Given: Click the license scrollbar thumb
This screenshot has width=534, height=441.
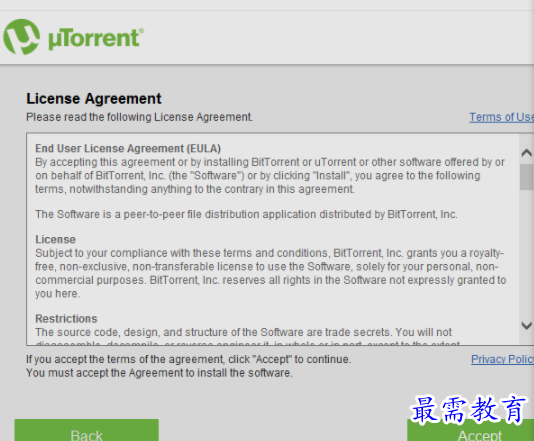Looking at the screenshot, I should pyautogui.click(x=527, y=177).
